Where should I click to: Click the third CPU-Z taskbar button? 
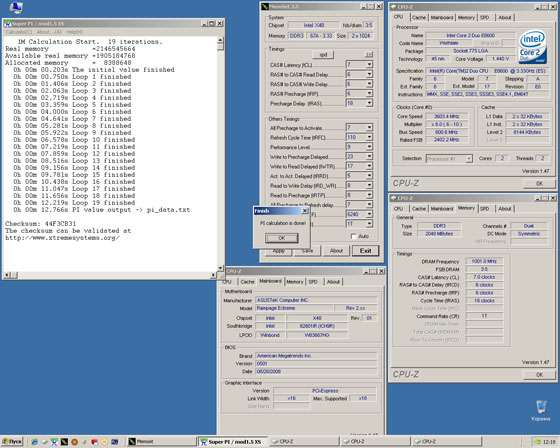(446, 442)
